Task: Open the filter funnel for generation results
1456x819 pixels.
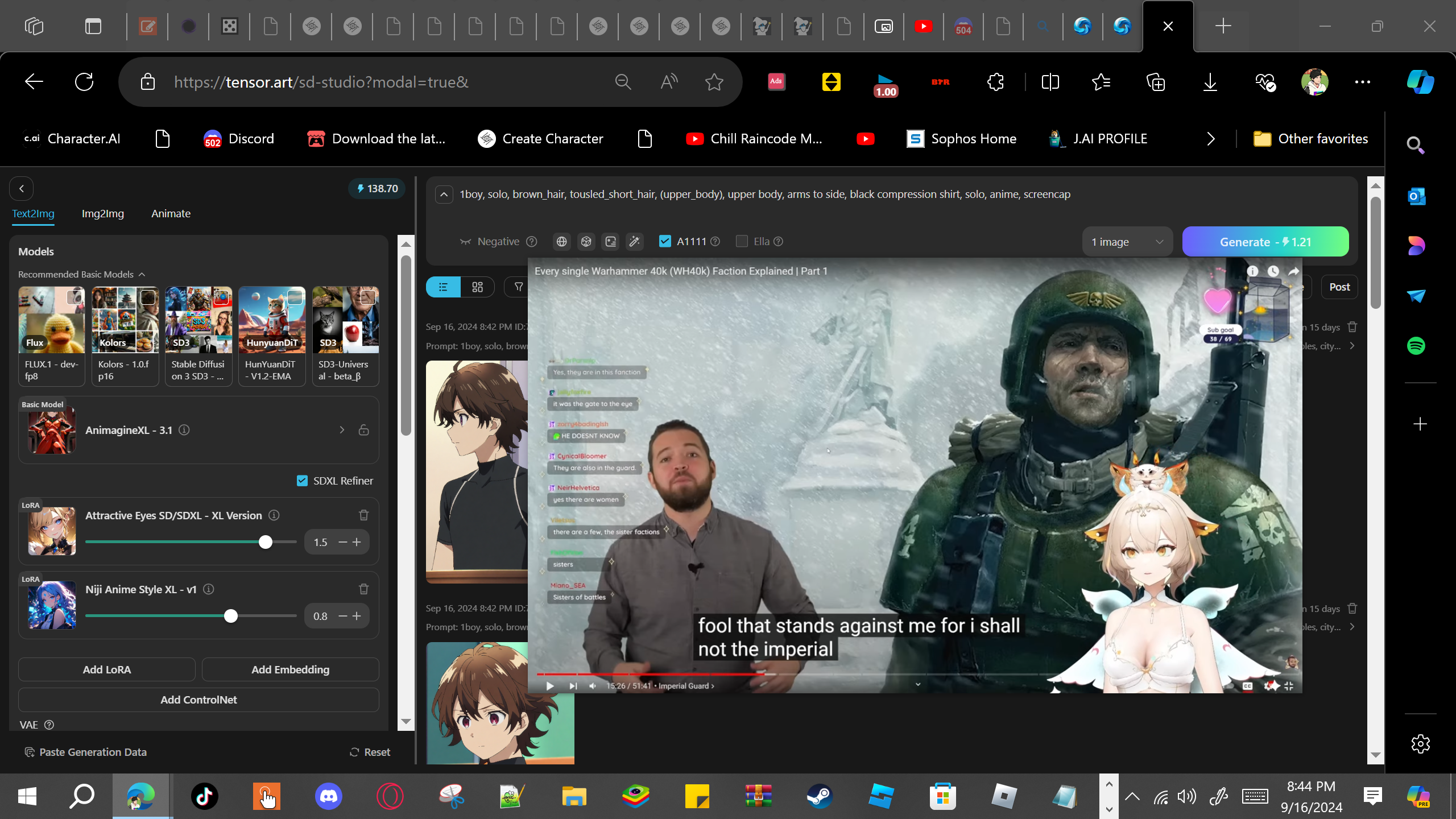Action: pos(518,287)
